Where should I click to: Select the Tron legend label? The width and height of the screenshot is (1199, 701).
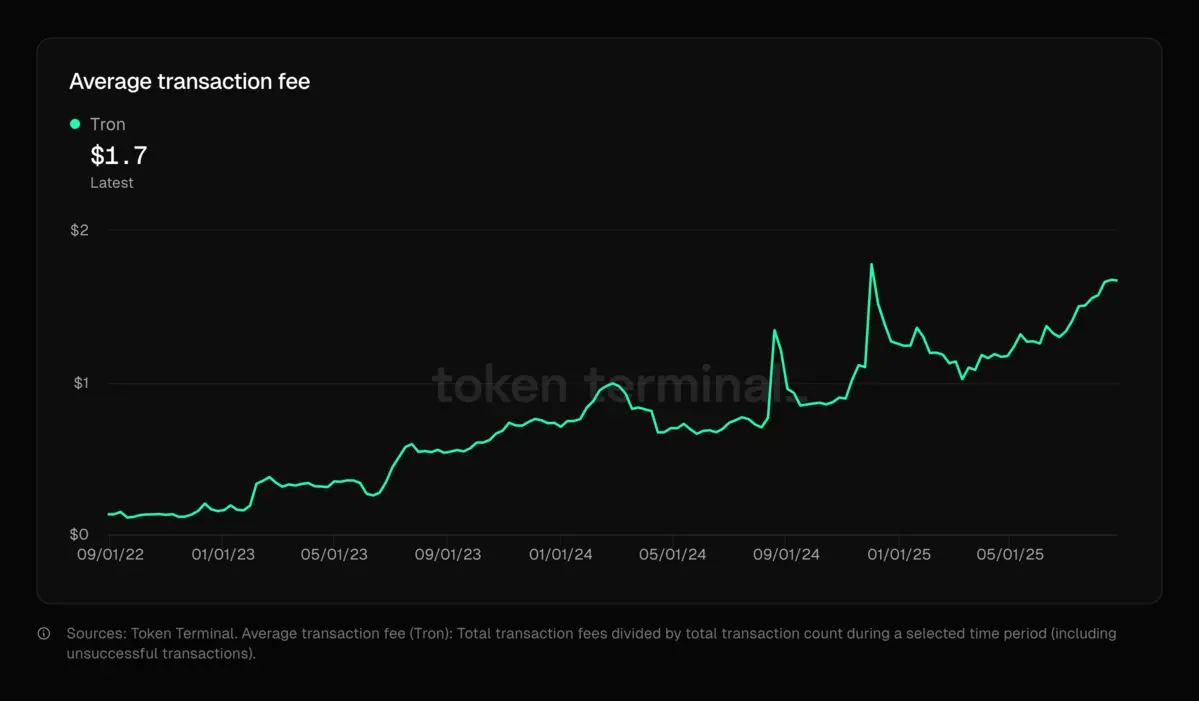tap(108, 125)
